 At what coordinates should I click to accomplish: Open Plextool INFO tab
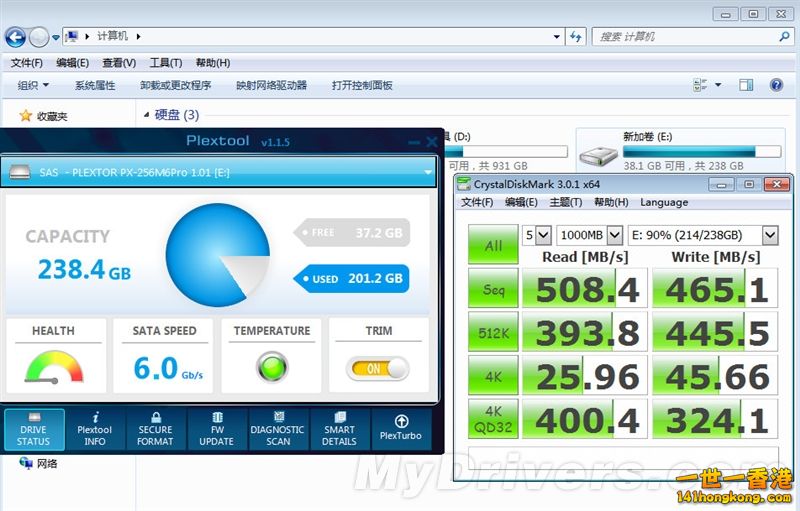tap(95, 429)
